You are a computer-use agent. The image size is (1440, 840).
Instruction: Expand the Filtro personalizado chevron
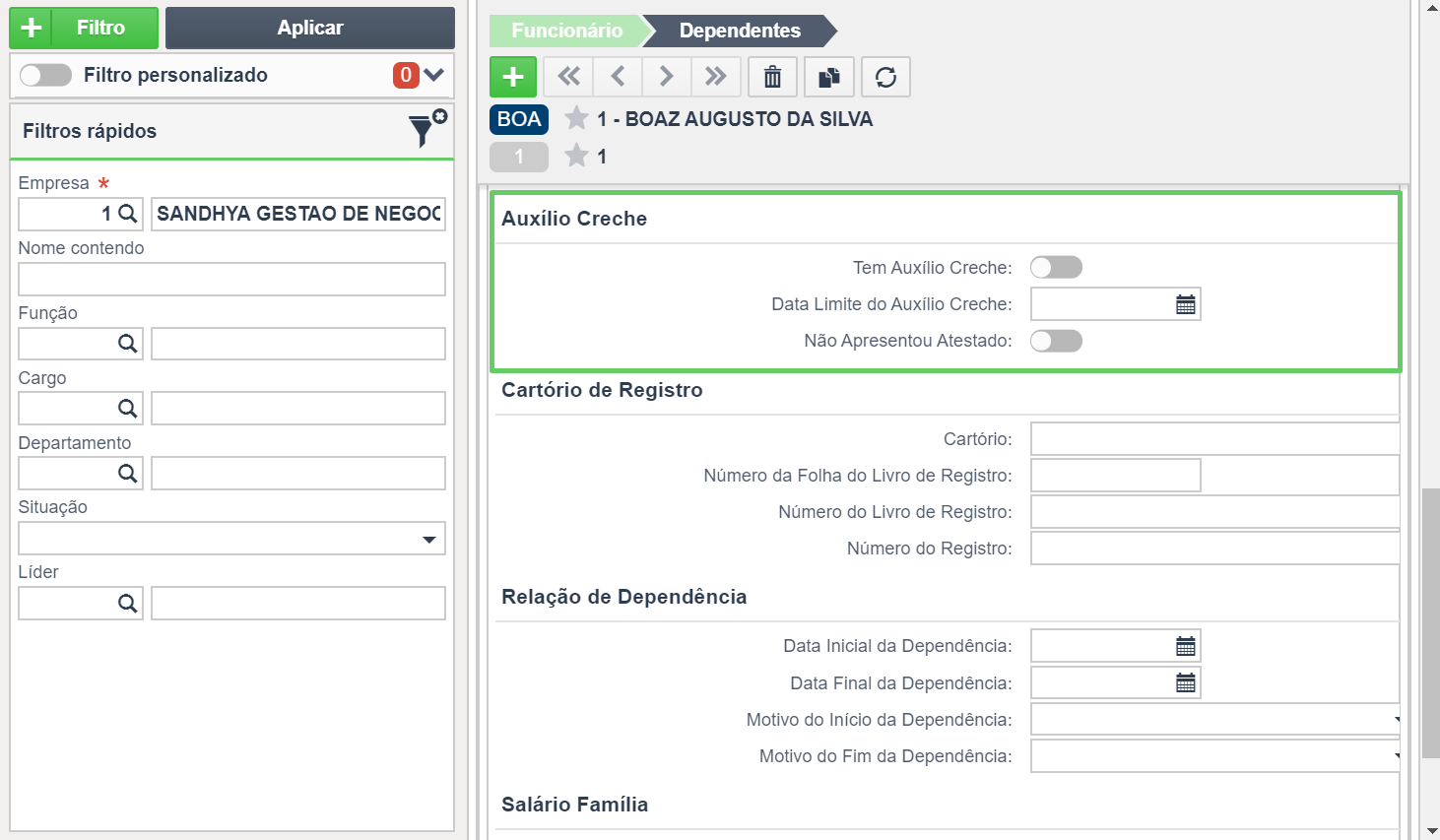[433, 75]
